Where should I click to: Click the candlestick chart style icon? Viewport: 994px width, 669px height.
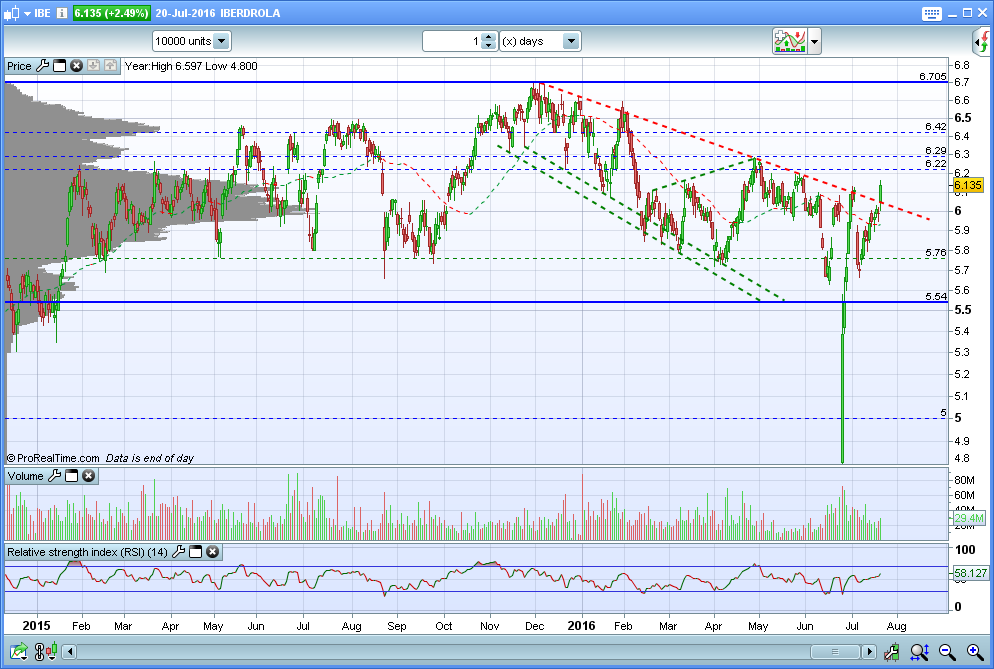[11, 13]
